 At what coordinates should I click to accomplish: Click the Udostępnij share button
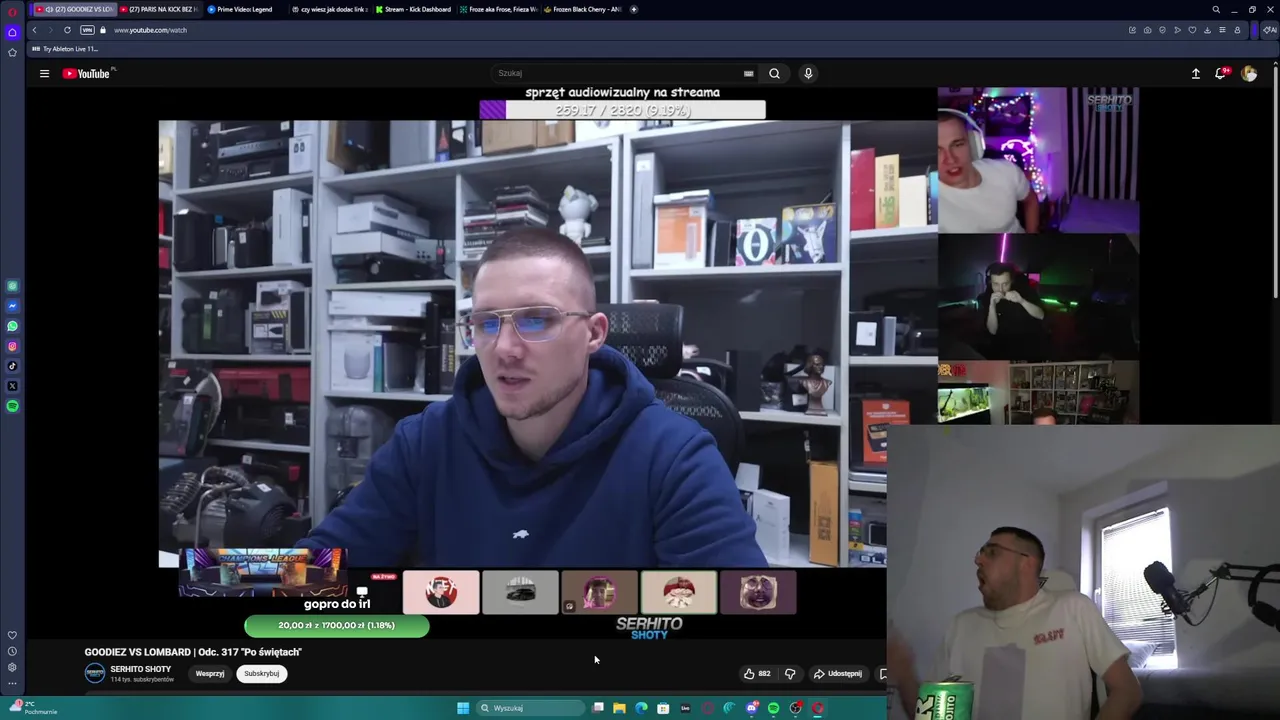838,674
